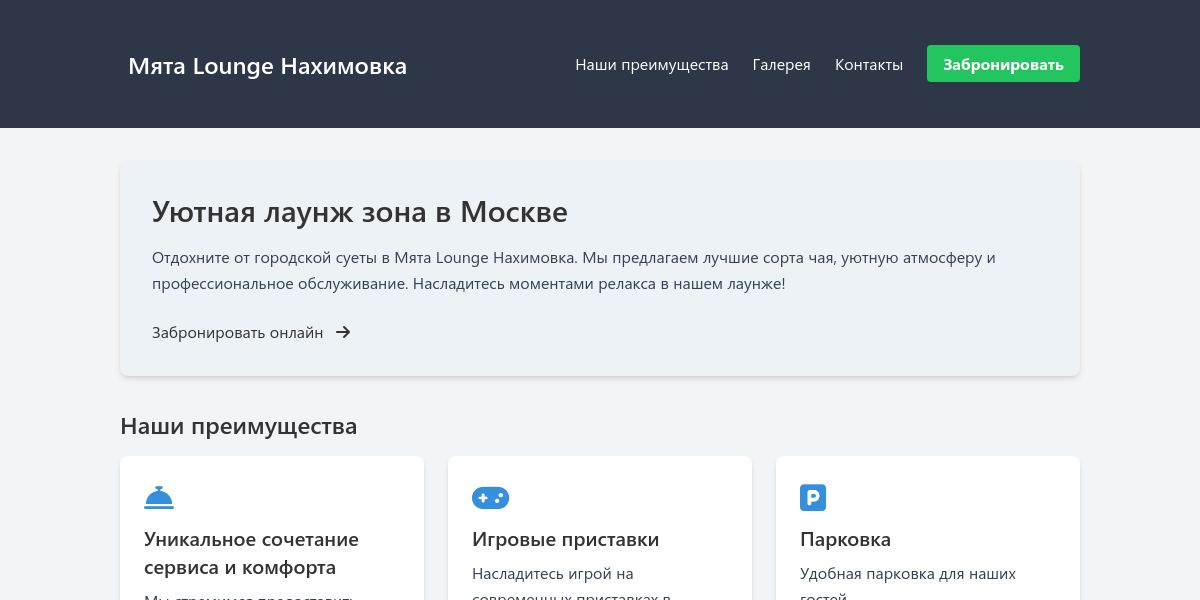Click the Уютная лаунж зона в Москве heading

pyautogui.click(x=360, y=212)
